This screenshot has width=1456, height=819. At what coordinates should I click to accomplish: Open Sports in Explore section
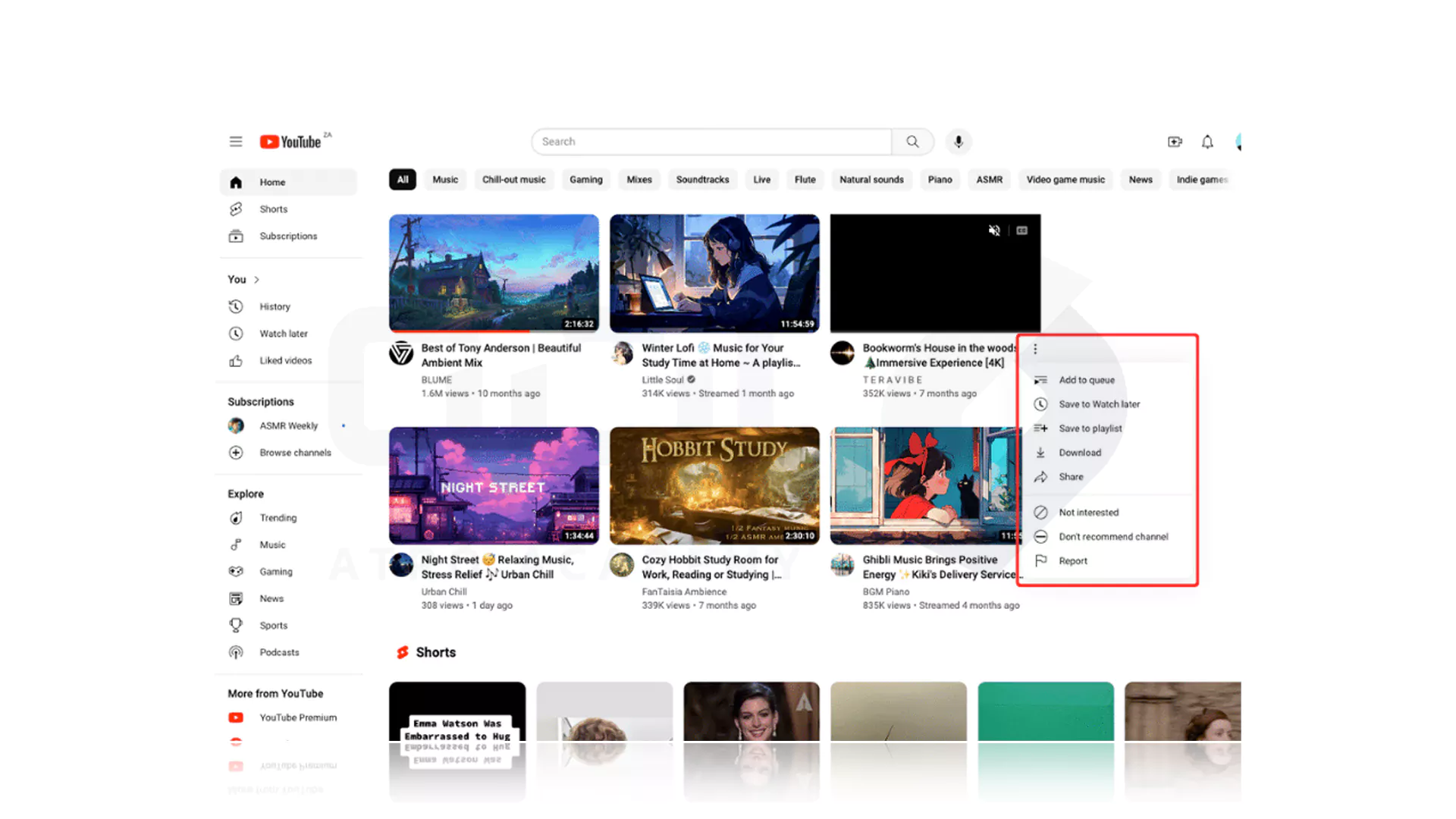[x=288, y=626]
